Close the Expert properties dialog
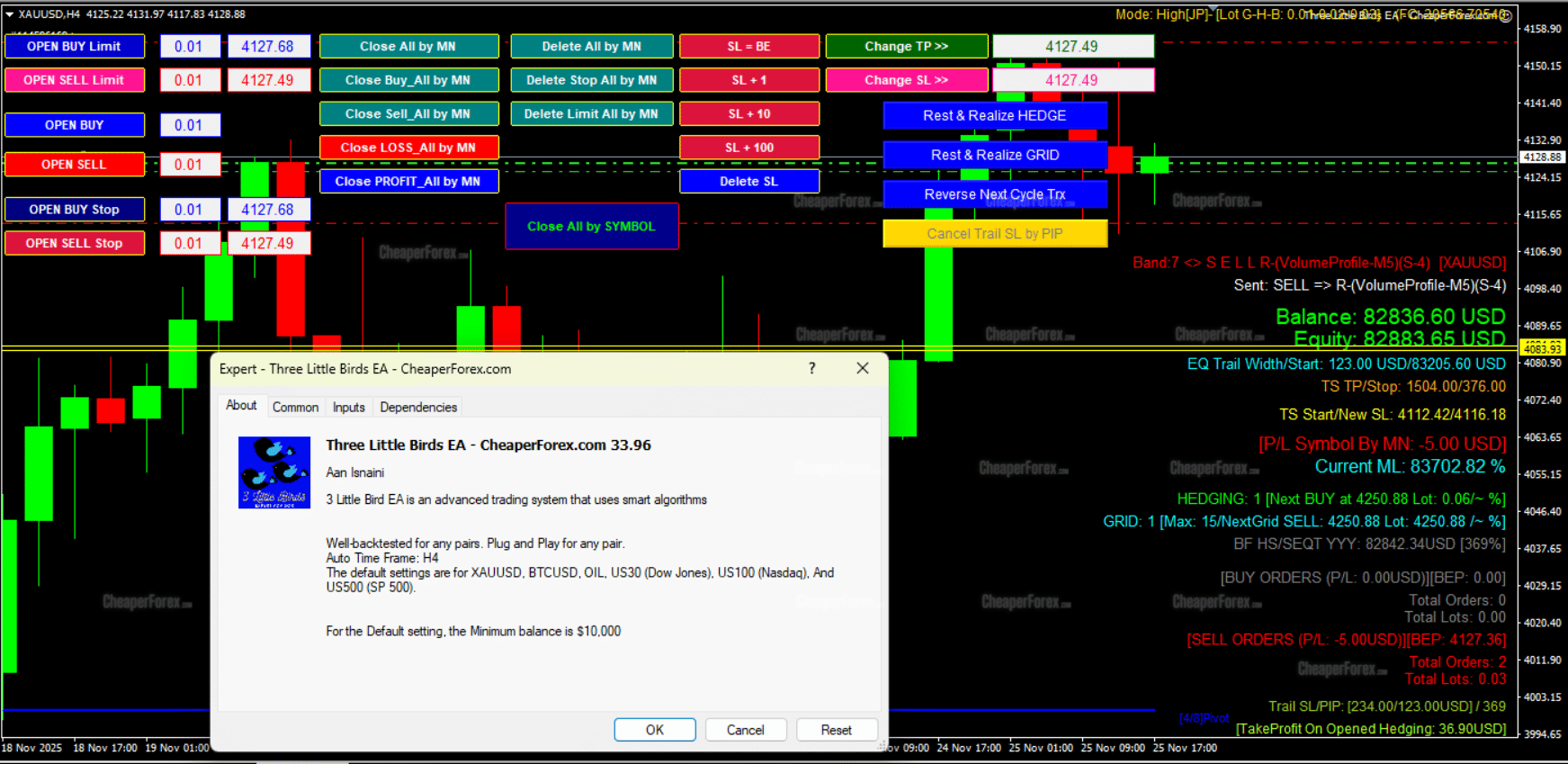Screen dimensions: 1568x764 [863, 368]
